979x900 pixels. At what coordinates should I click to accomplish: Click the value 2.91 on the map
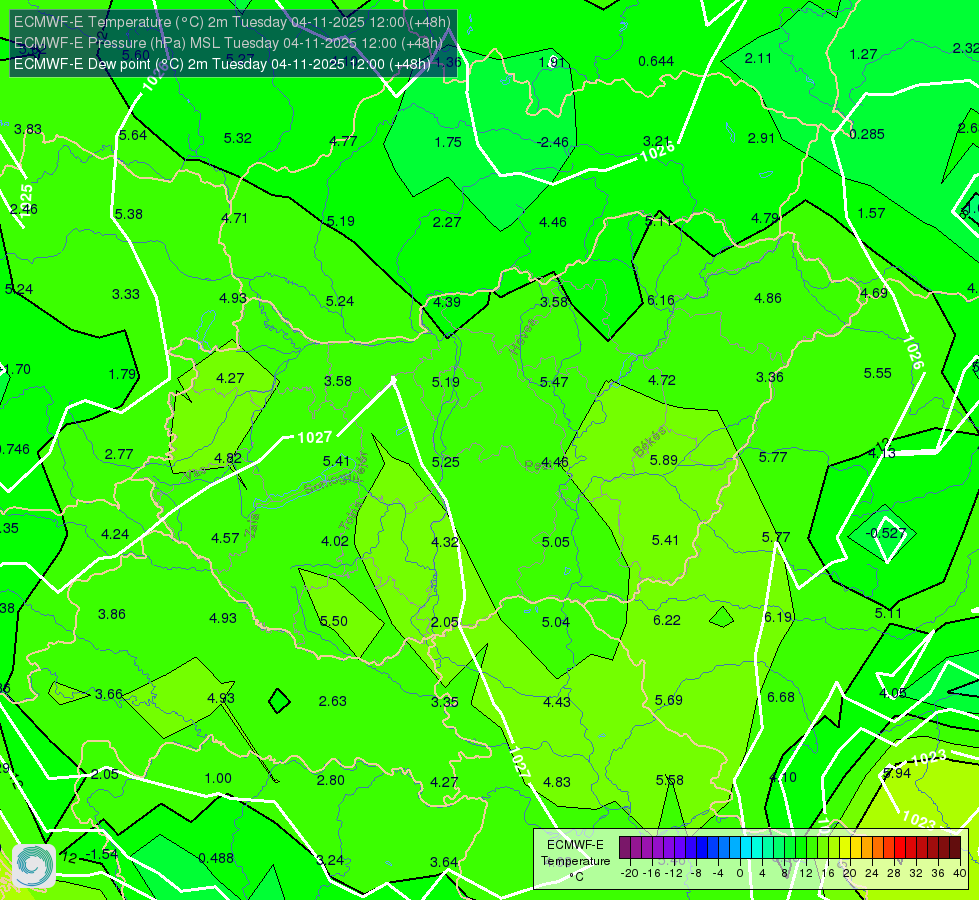tap(761, 138)
